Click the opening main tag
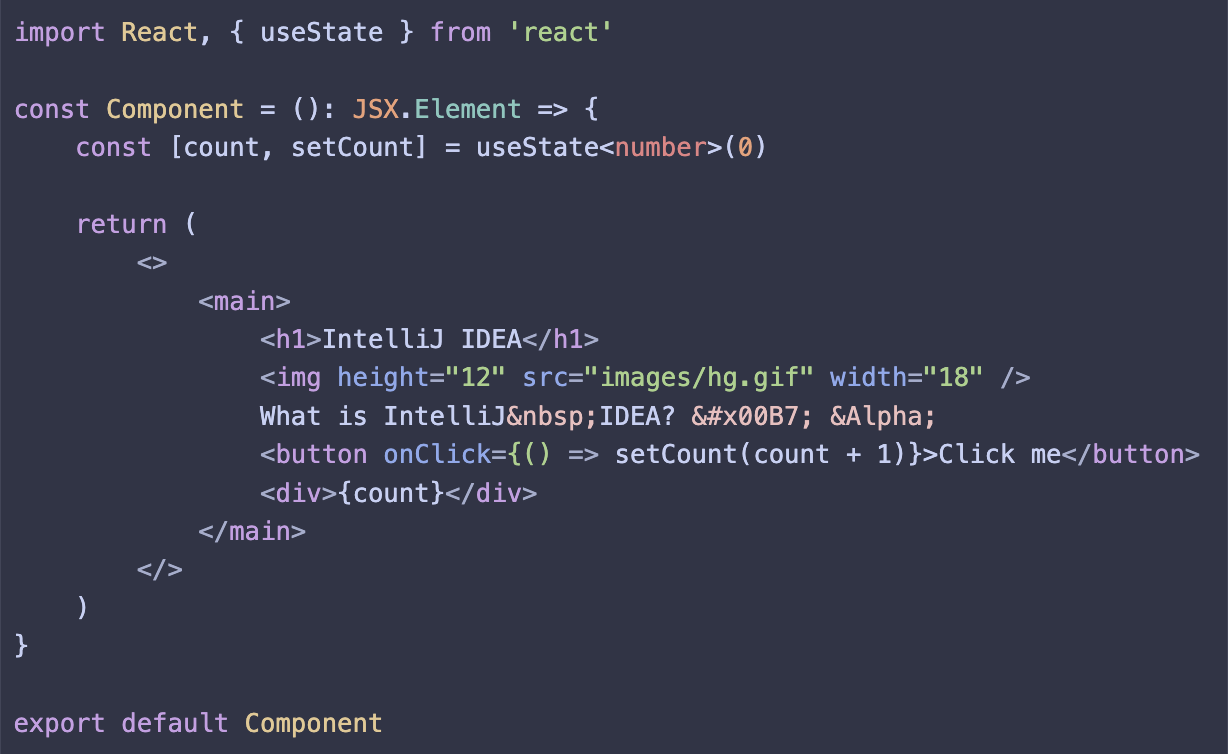1228x754 pixels. [x=244, y=302]
